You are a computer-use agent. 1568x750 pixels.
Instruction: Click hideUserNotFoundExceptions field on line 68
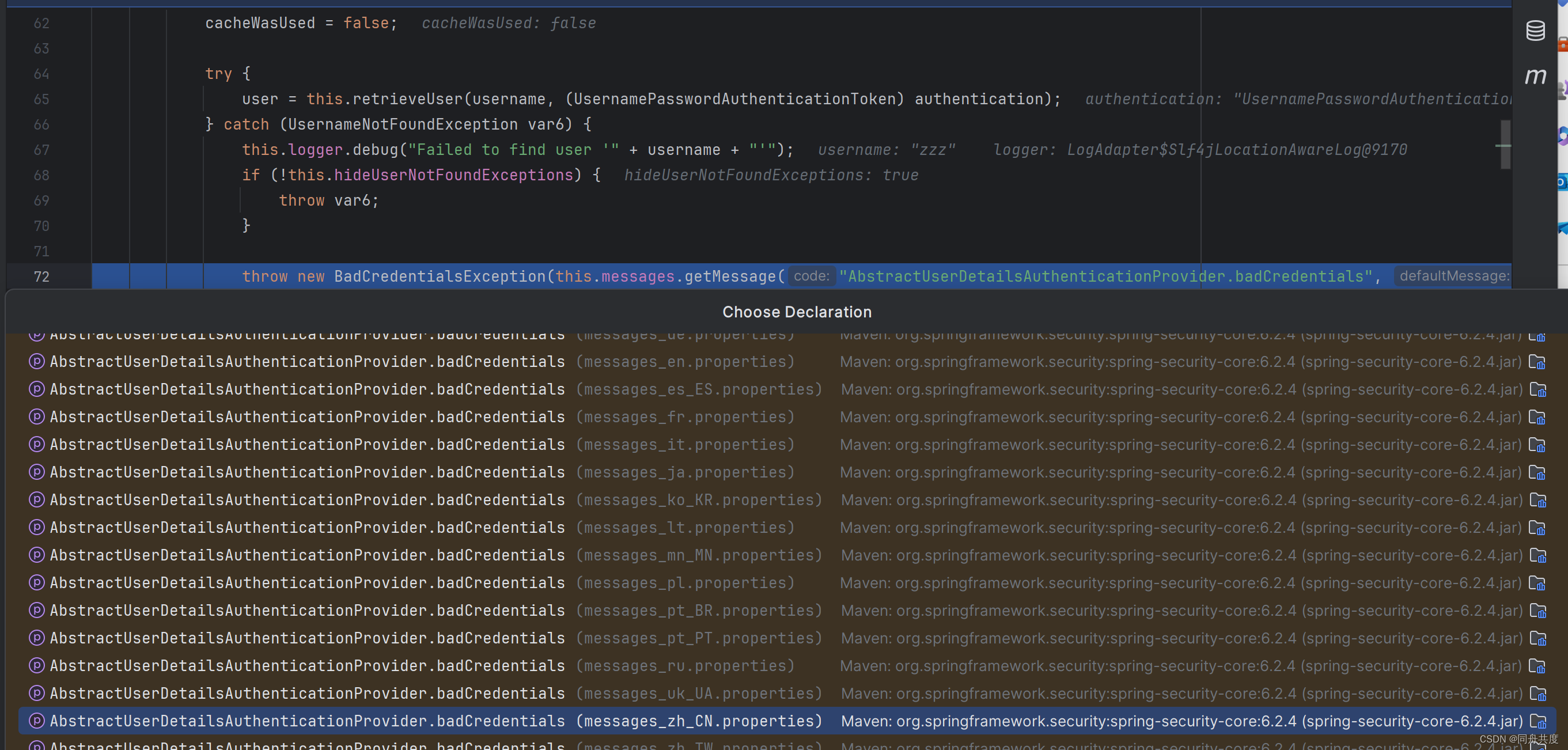click(x=453, y=175)
